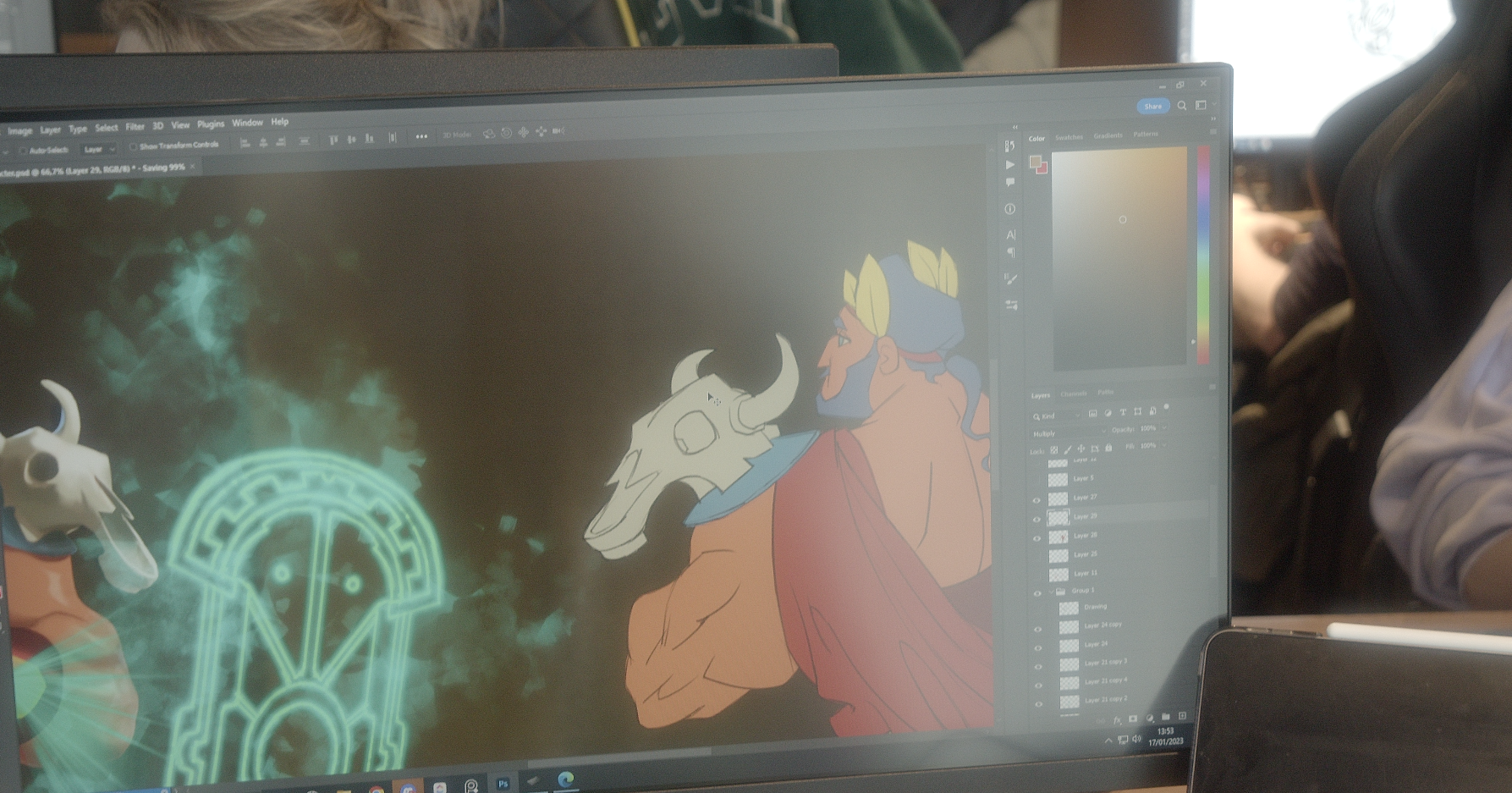Open the three-dot align options menu

click(x=421, y=136)
